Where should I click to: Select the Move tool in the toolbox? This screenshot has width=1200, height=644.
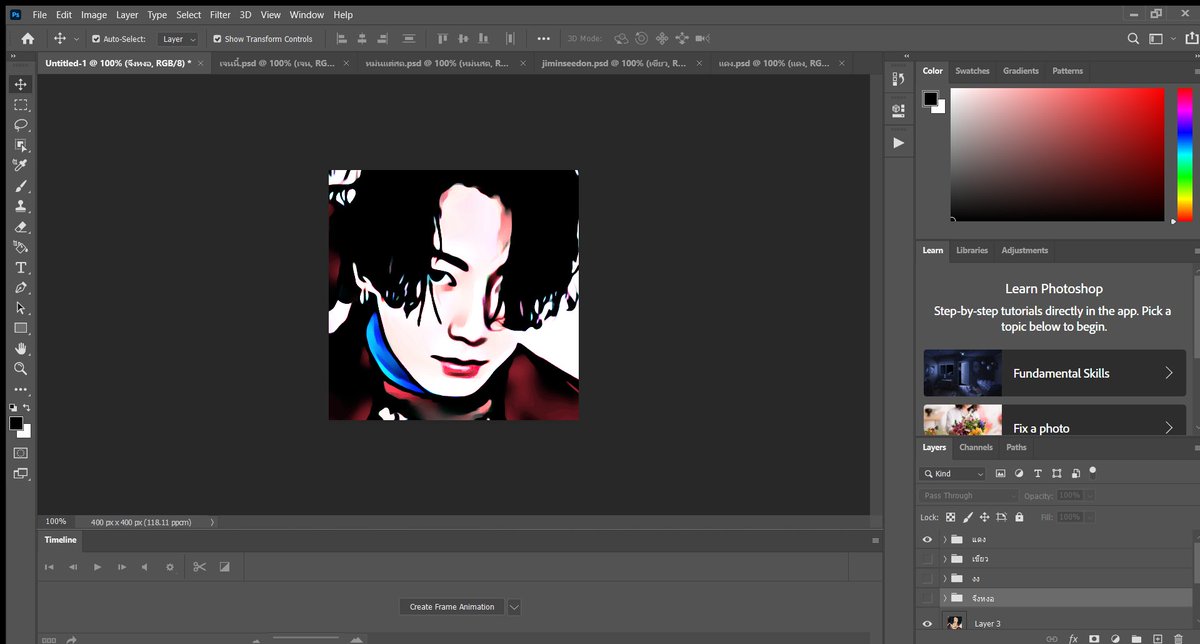(x=20, y=84)
